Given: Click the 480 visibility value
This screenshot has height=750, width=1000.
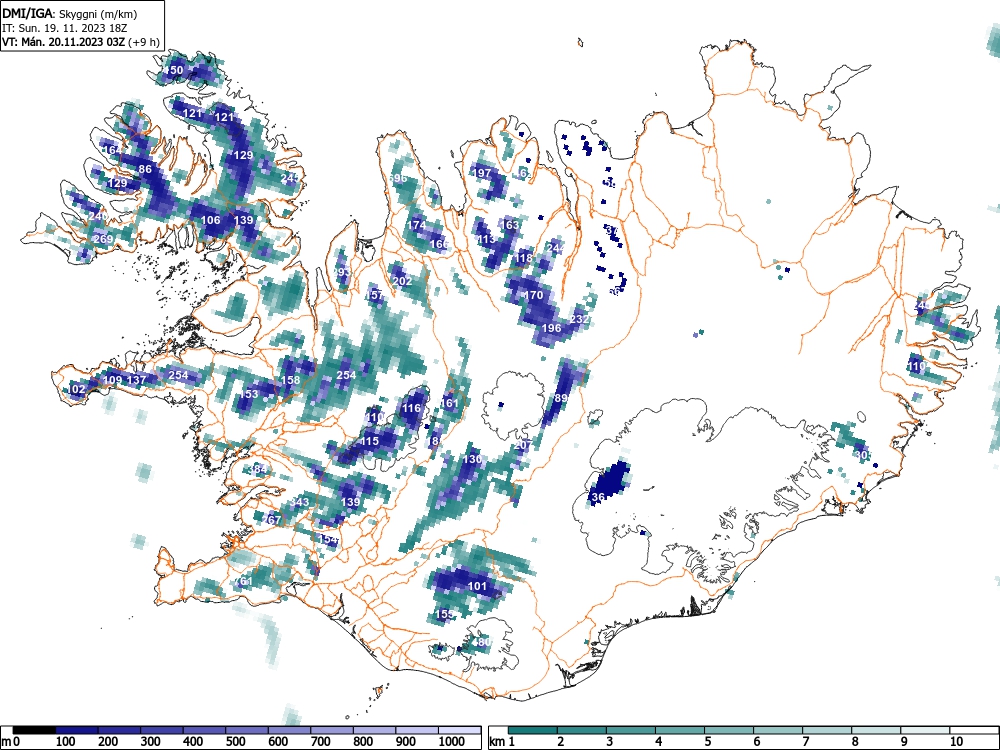Looking at the screenshot, I should (x=481, y=642).
